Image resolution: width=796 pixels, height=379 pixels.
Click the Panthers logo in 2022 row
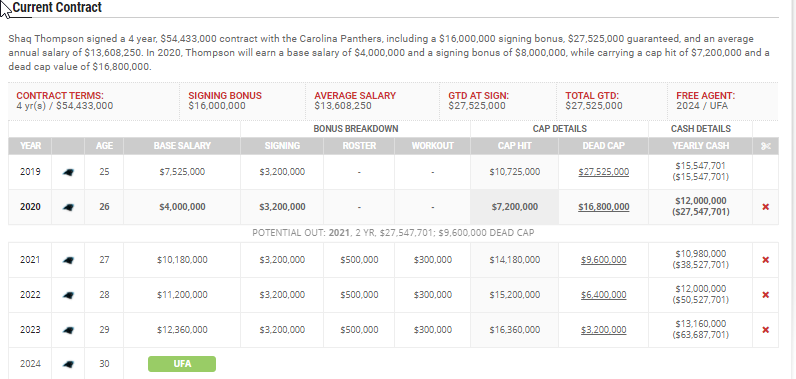[68, 295]
